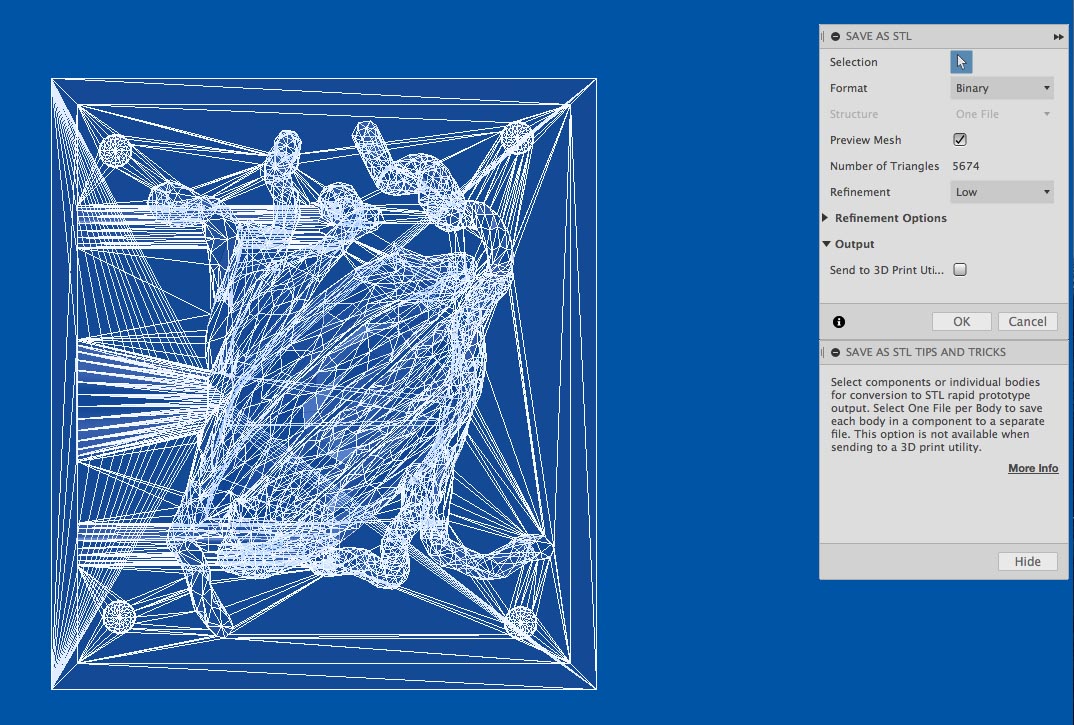Click the info icon beside OK
Viewport: 1074px width, 725px height.
pyautogui.click(x=839, y=322)
